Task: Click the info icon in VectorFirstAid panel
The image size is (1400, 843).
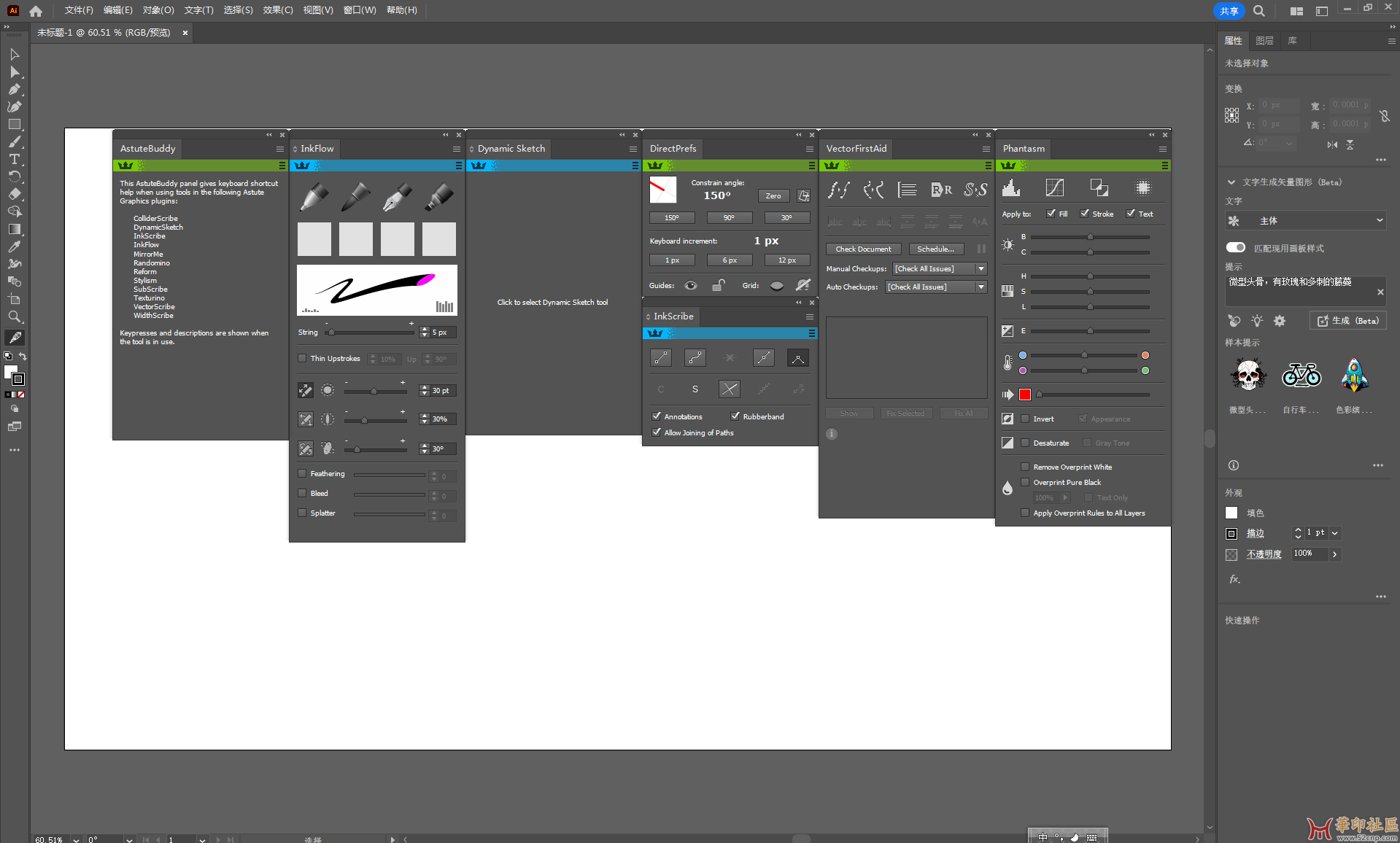Action: pos(832,434)
